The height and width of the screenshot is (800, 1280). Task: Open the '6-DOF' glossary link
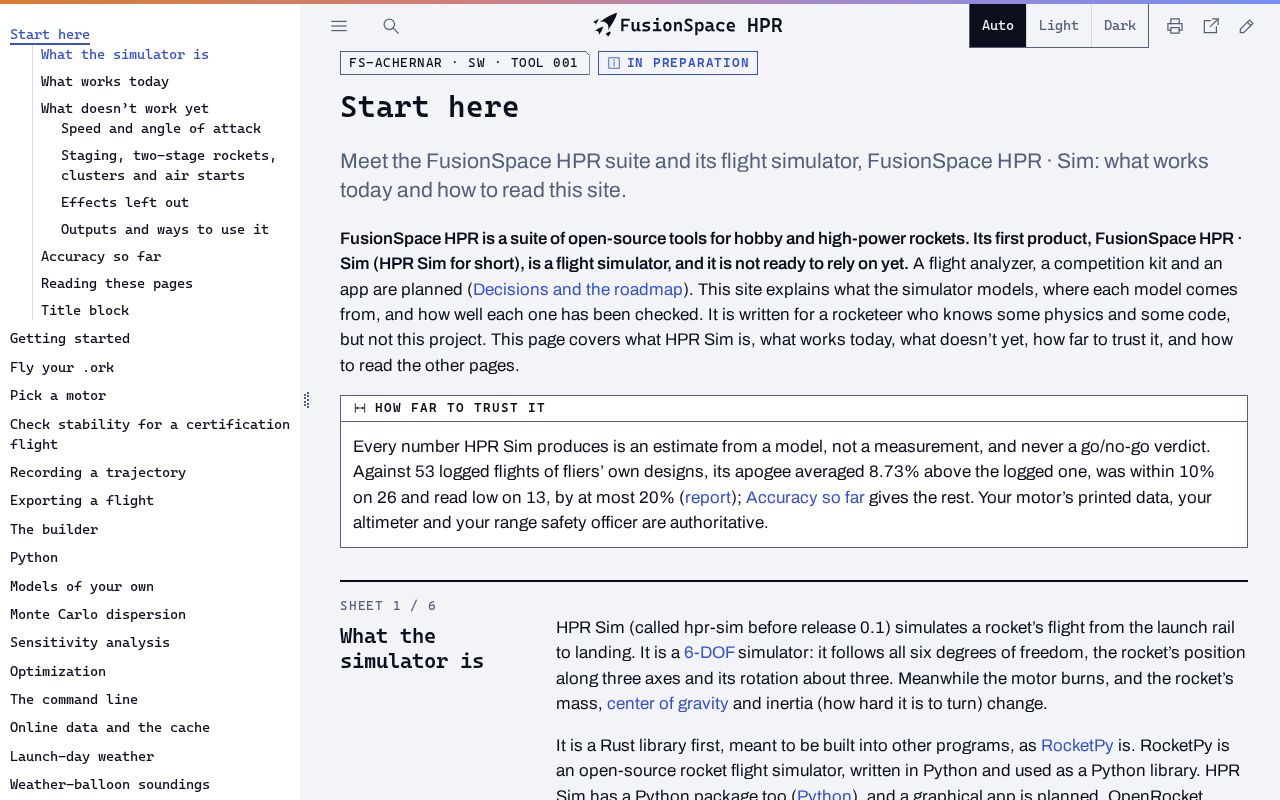(x=709, y=652)
